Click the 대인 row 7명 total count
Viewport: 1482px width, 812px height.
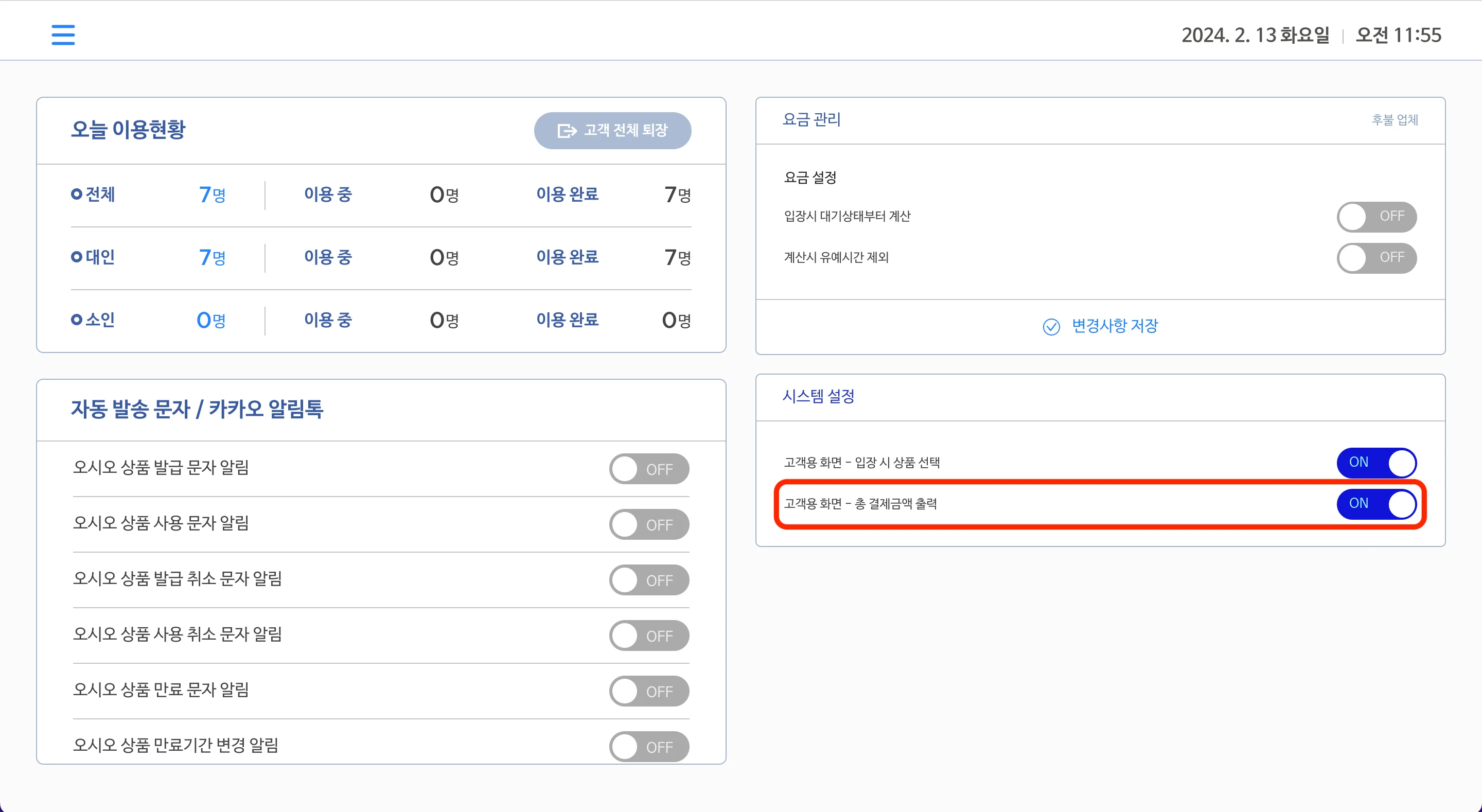213,257
